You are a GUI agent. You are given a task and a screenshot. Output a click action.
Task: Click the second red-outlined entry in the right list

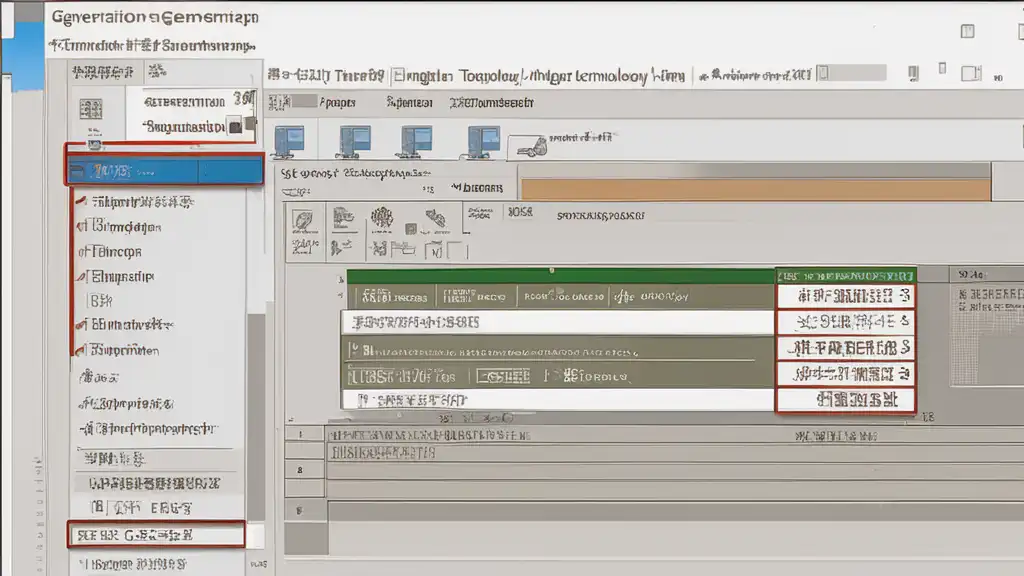coord(846,321)
